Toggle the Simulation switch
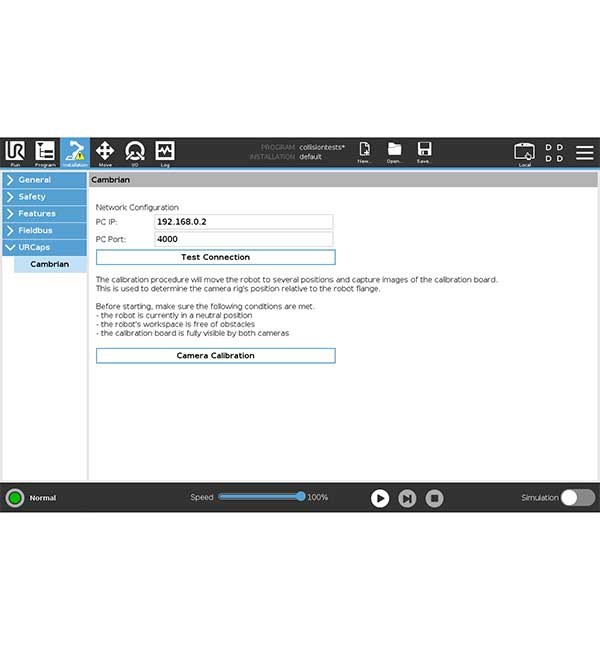600x650 pixels. (578, 497)
